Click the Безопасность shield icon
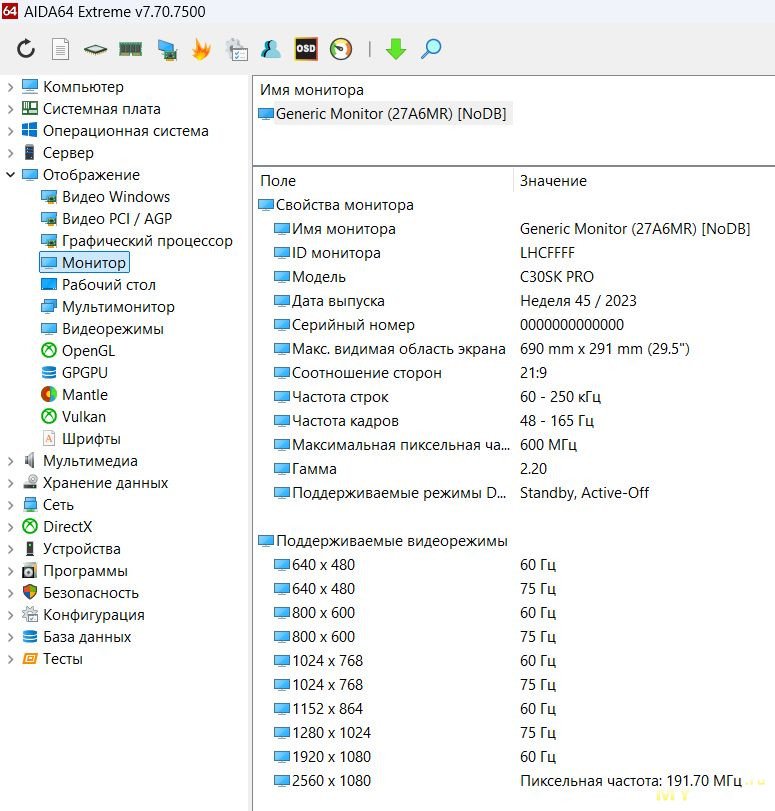775x811 pixels. [30, 592]
